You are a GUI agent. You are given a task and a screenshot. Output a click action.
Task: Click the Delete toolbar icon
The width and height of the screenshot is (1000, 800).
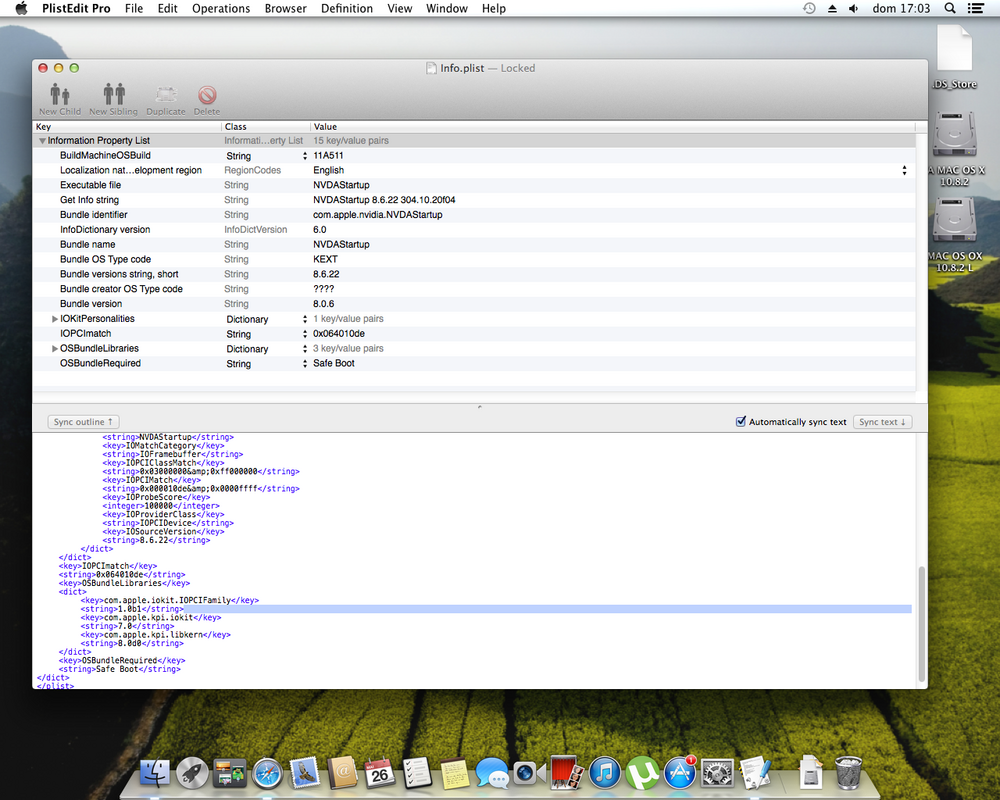point(207,97)
